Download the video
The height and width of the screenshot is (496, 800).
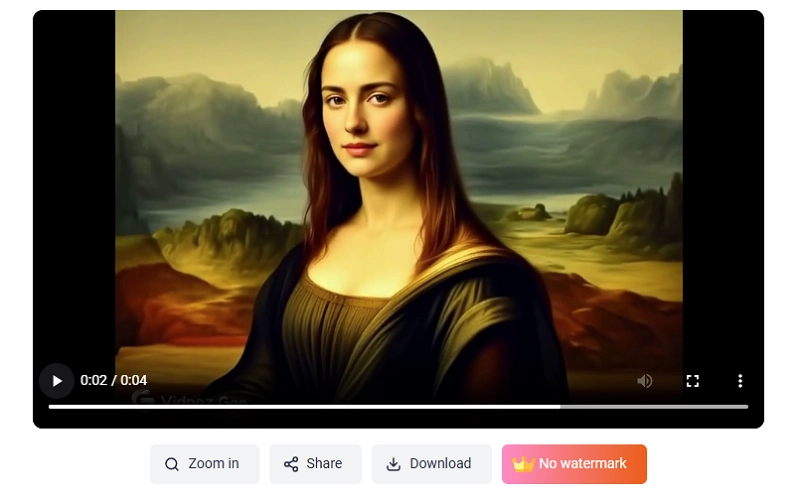[x=432, y=464]
